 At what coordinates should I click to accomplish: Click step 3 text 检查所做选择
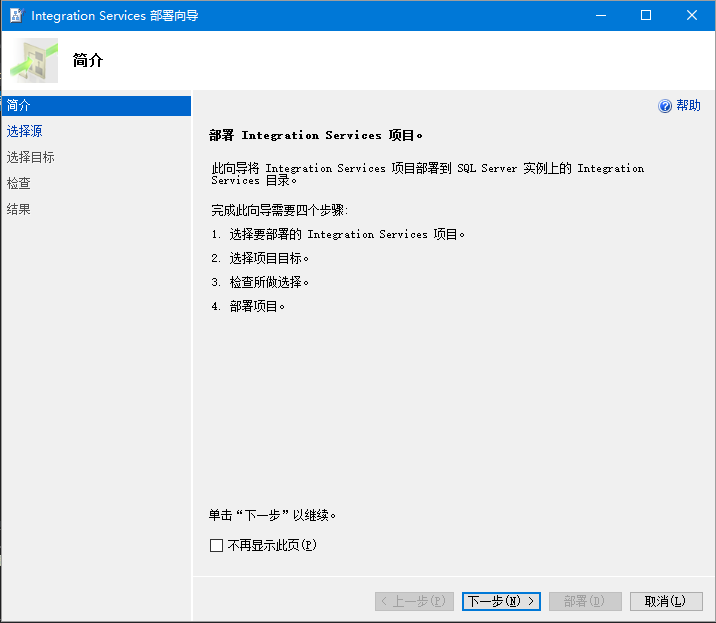(x=269, y=282)
